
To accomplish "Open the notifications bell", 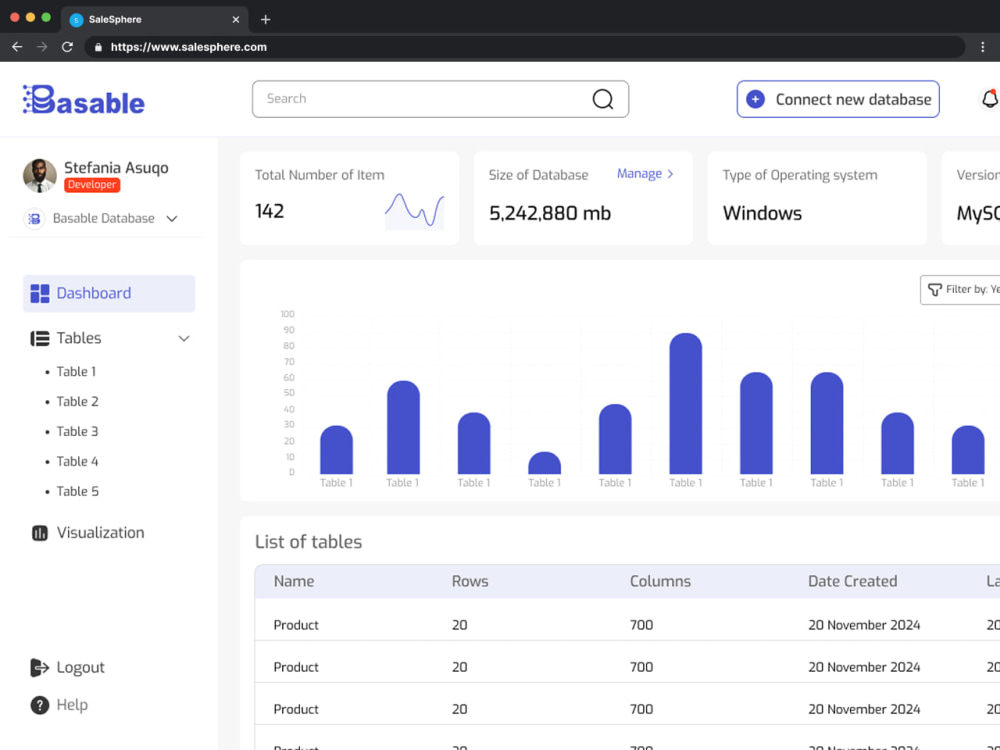I will coord(990,99).
